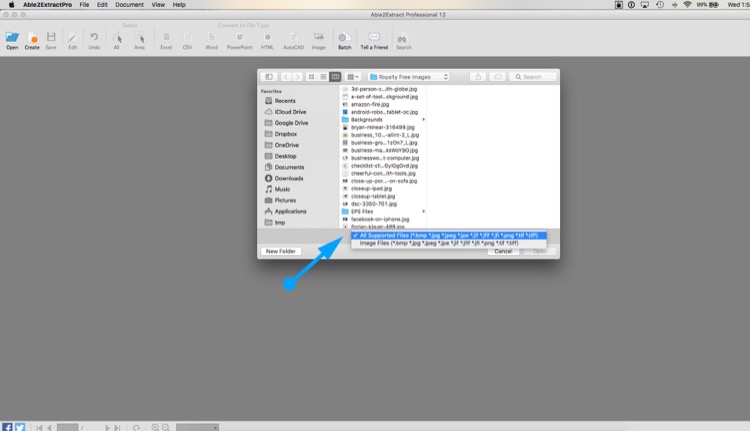
Task: Click the dialog forward navigation arrow
Action: tap(297, 77)
